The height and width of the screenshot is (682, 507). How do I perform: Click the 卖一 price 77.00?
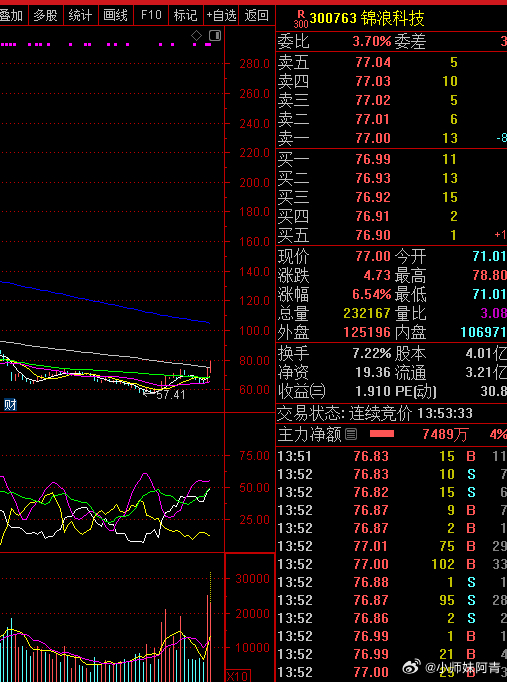click(373, 138)
